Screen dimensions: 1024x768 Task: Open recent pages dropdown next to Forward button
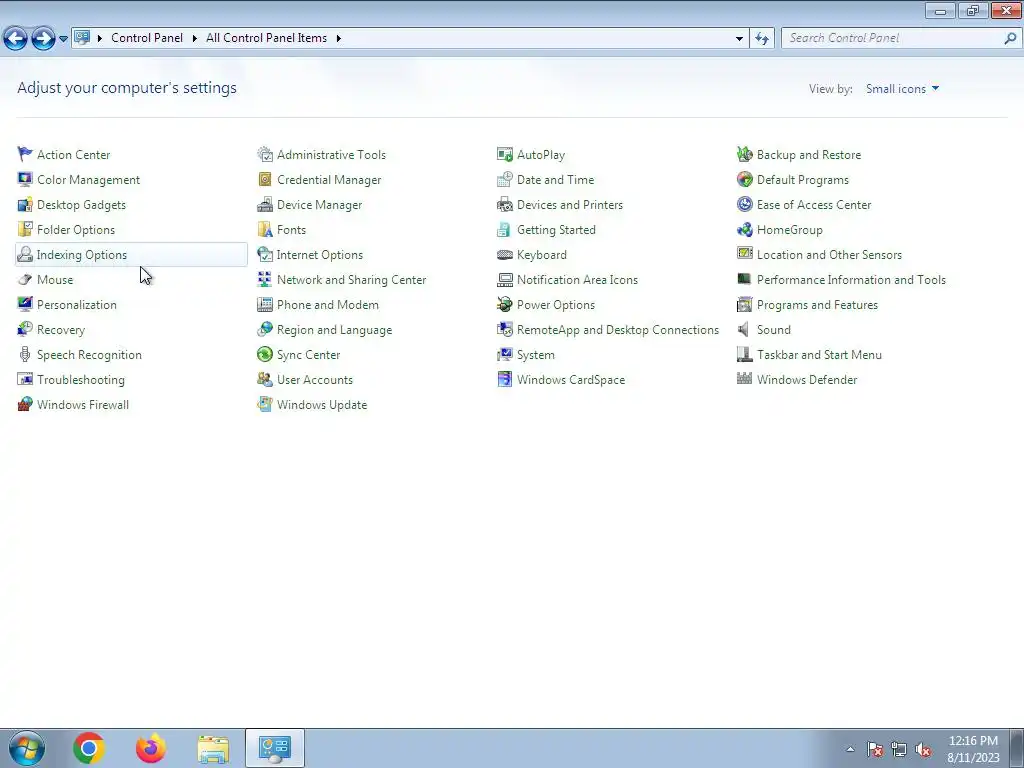[63, 39]
